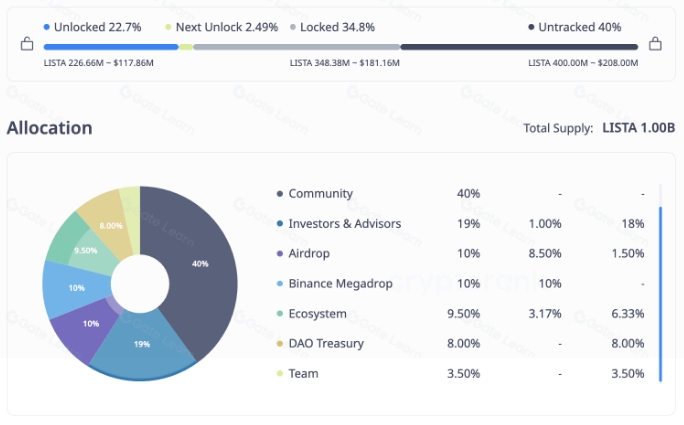Select the DAO Treasury row label

pyautogui.click(x=326, y=343)
